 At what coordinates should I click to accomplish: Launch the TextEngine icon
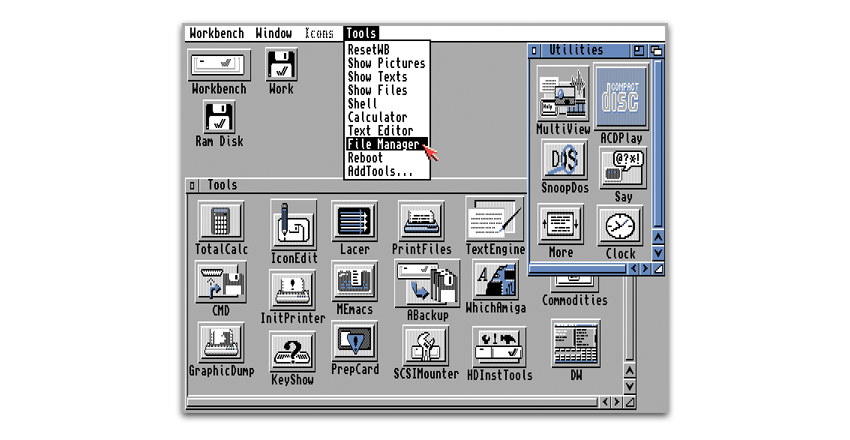(x=494, y=219)
